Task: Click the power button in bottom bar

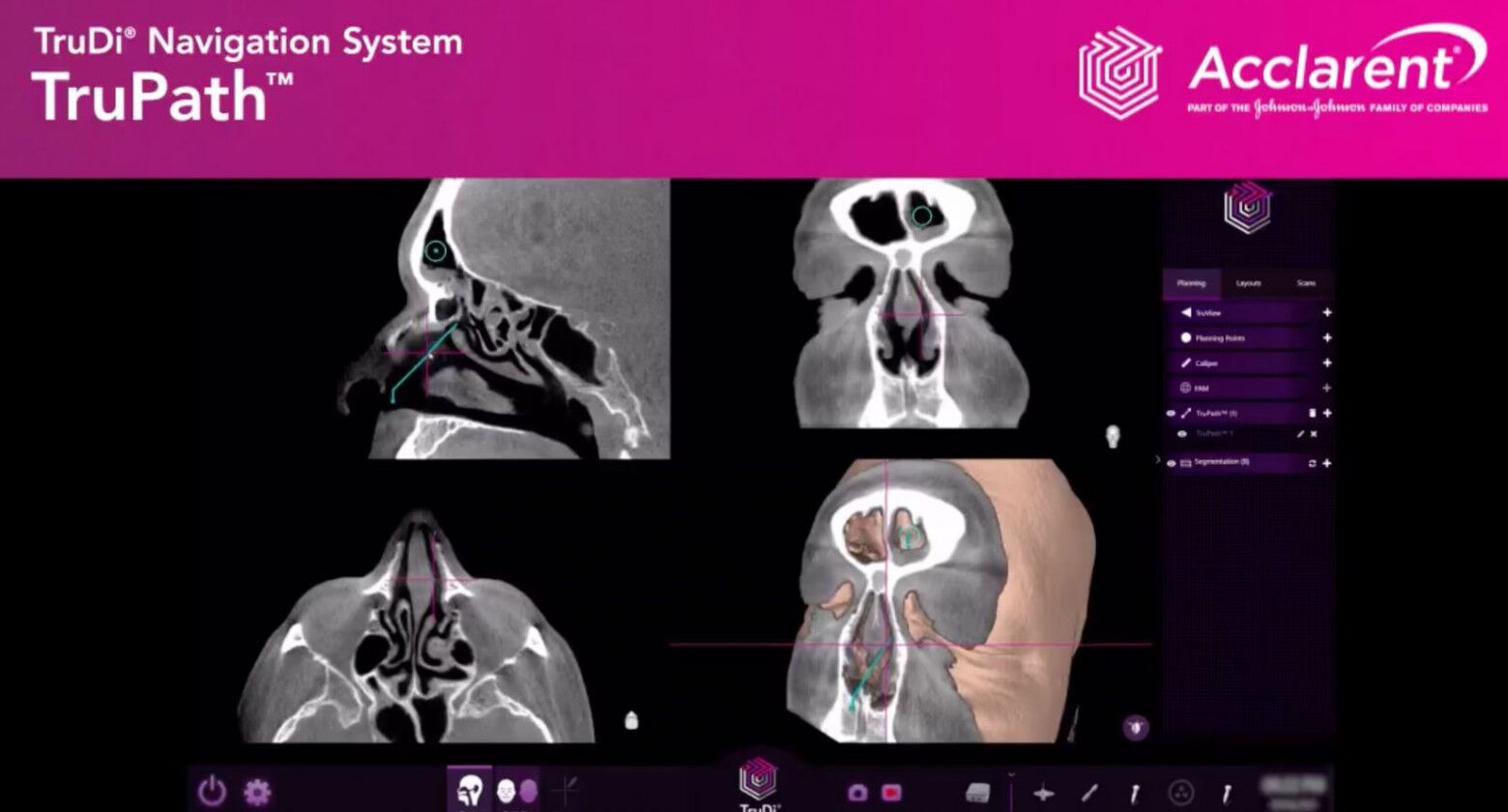Action: click(x=212, y=792)
